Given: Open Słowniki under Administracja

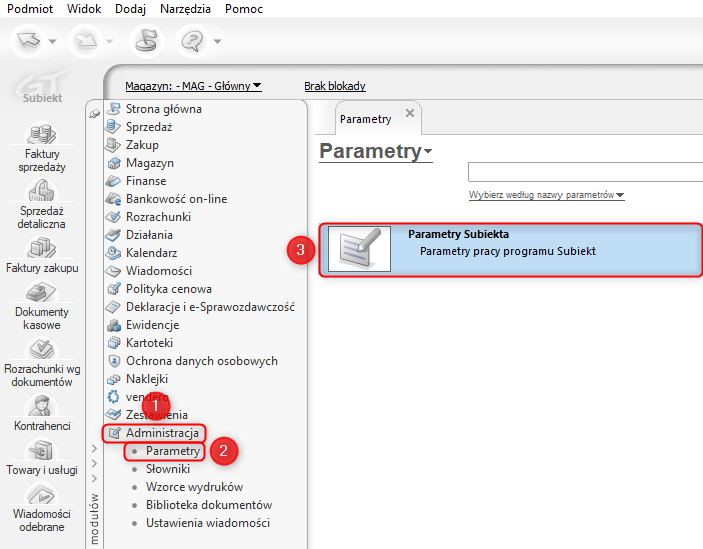Looking at the screenshot, I should (x=168, y=469).
